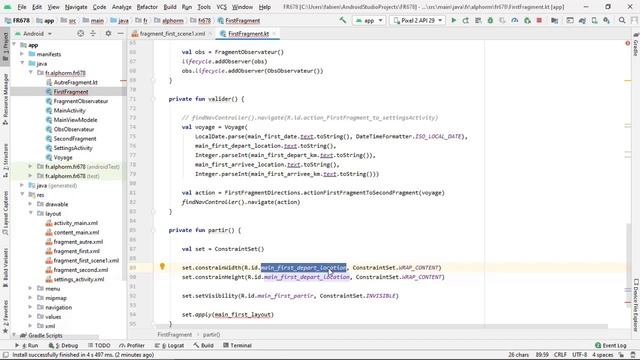The height and width of the screenshot is (360, 640).
Task: Open the Refactor menu
Action: [x=147, y=7]
